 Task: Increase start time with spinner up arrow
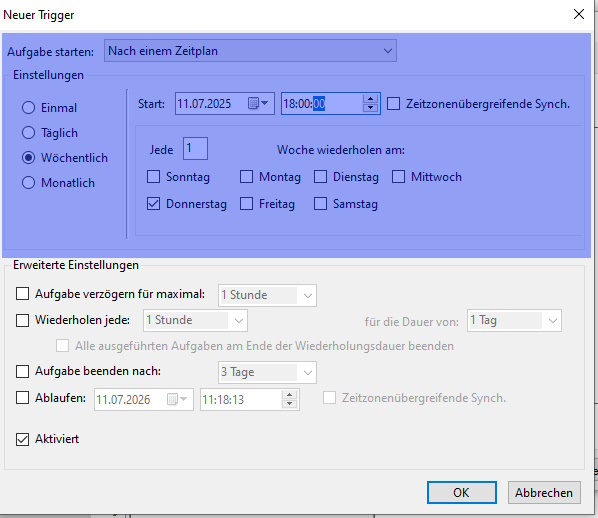coord(370,100)
